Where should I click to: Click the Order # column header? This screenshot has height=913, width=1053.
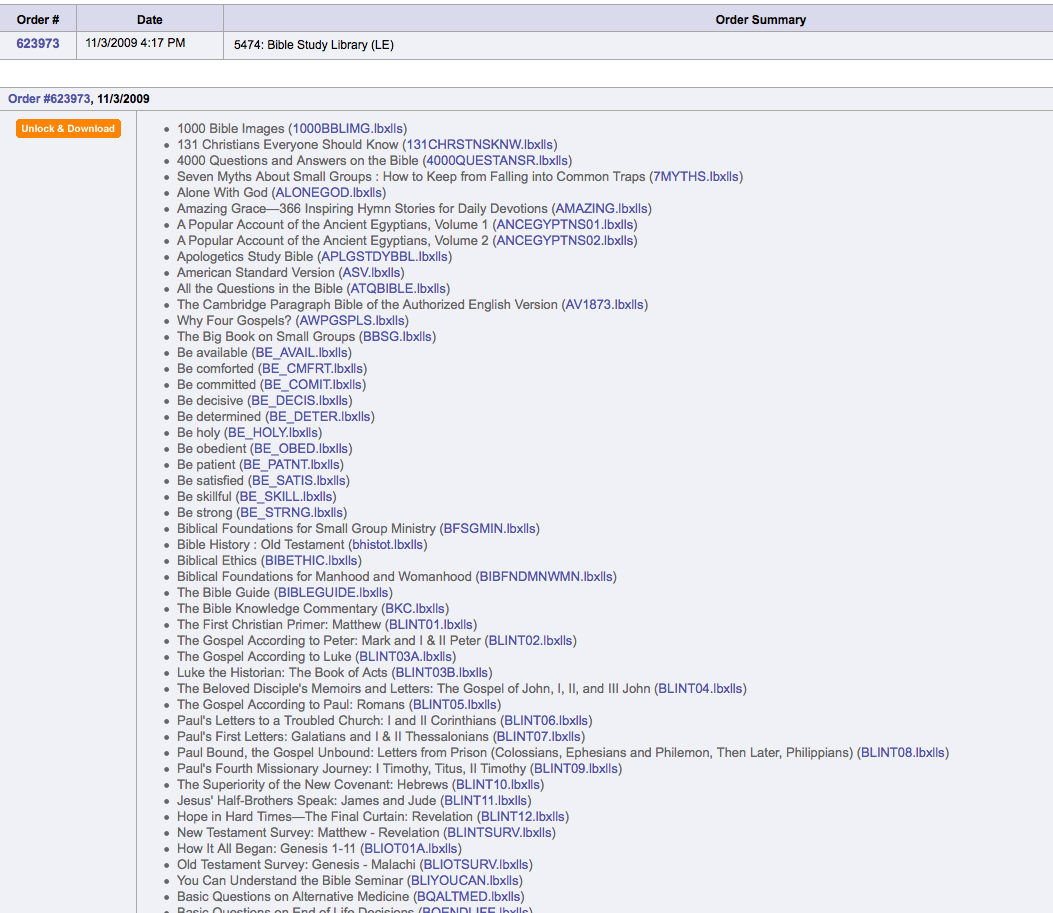[x=38, y=19]
